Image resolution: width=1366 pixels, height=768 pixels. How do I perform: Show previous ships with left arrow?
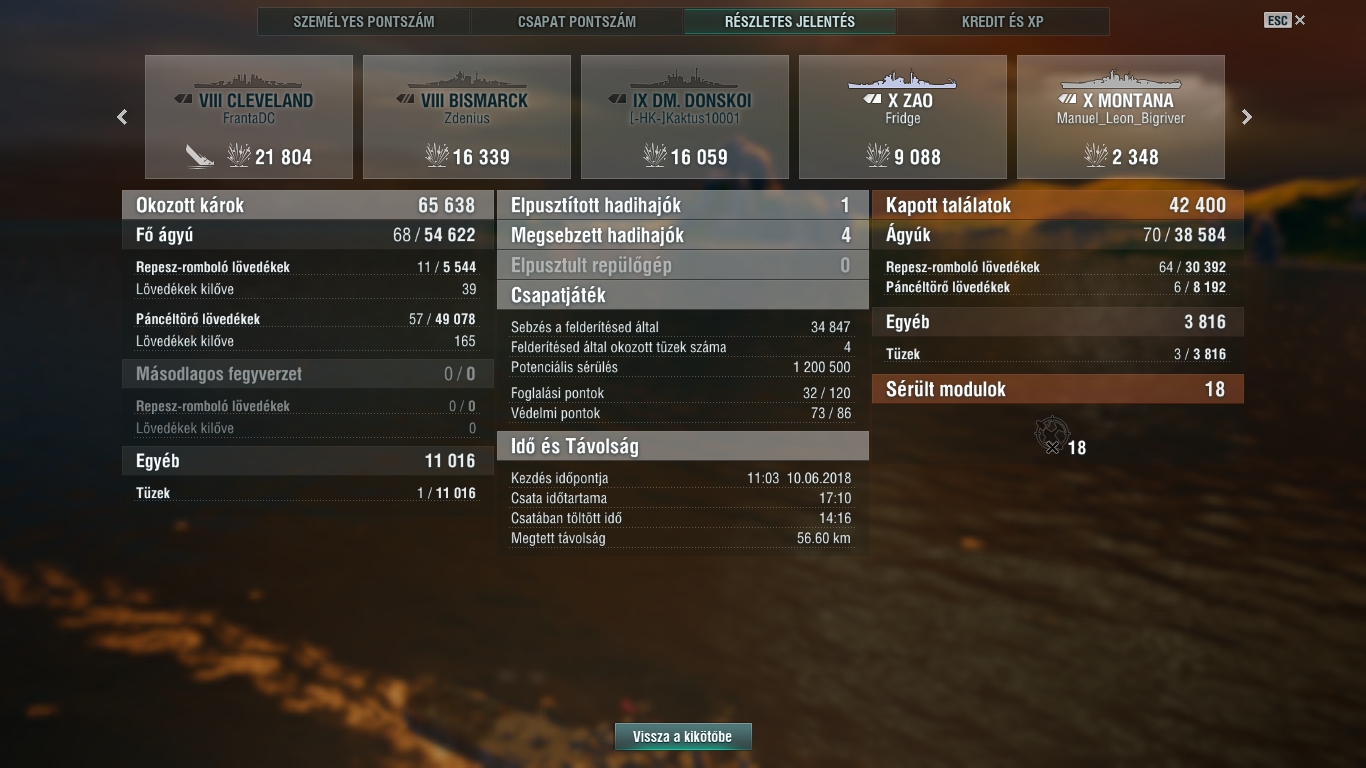122,117
